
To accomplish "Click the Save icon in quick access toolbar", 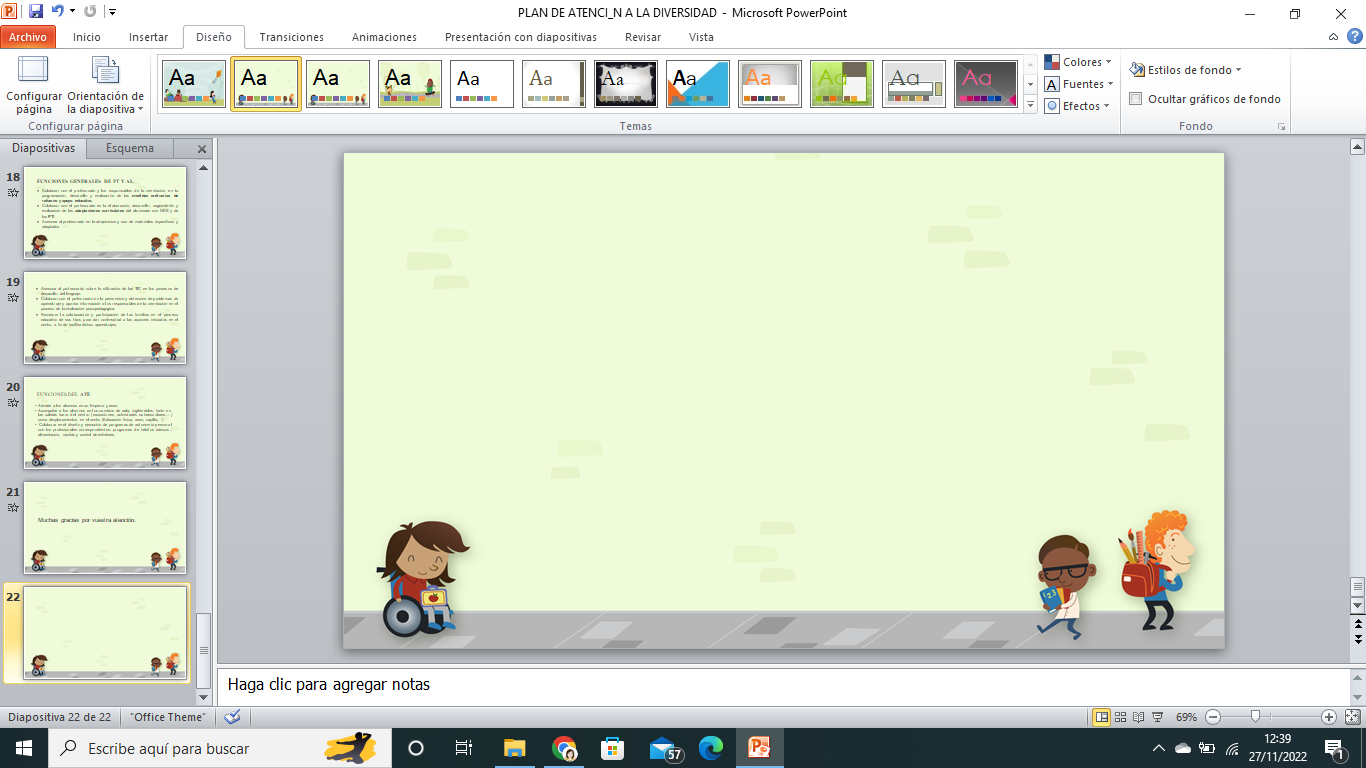I will [x=36, y=12].
